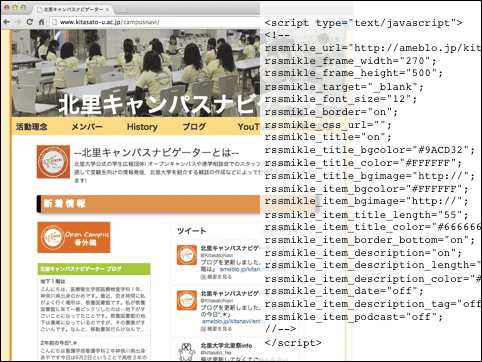Viewport: 482px width, 362px height.
Task: Click the 新着情報 section heading
Action: click(65, 204)
